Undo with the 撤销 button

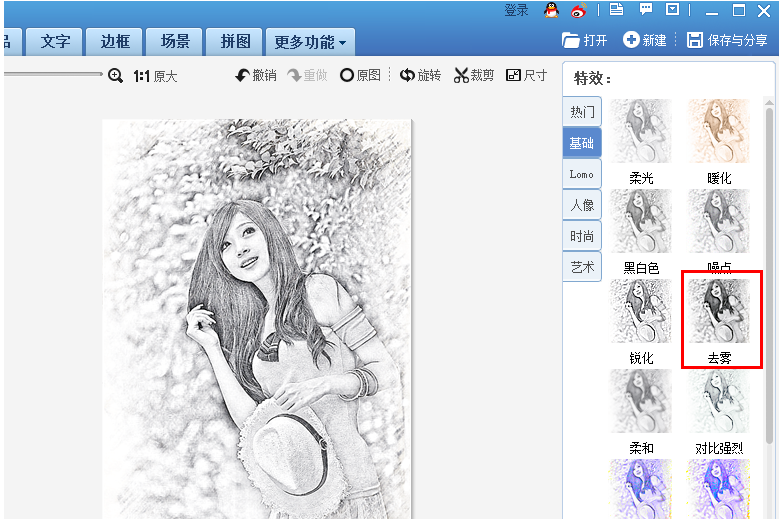click(256, 76)
